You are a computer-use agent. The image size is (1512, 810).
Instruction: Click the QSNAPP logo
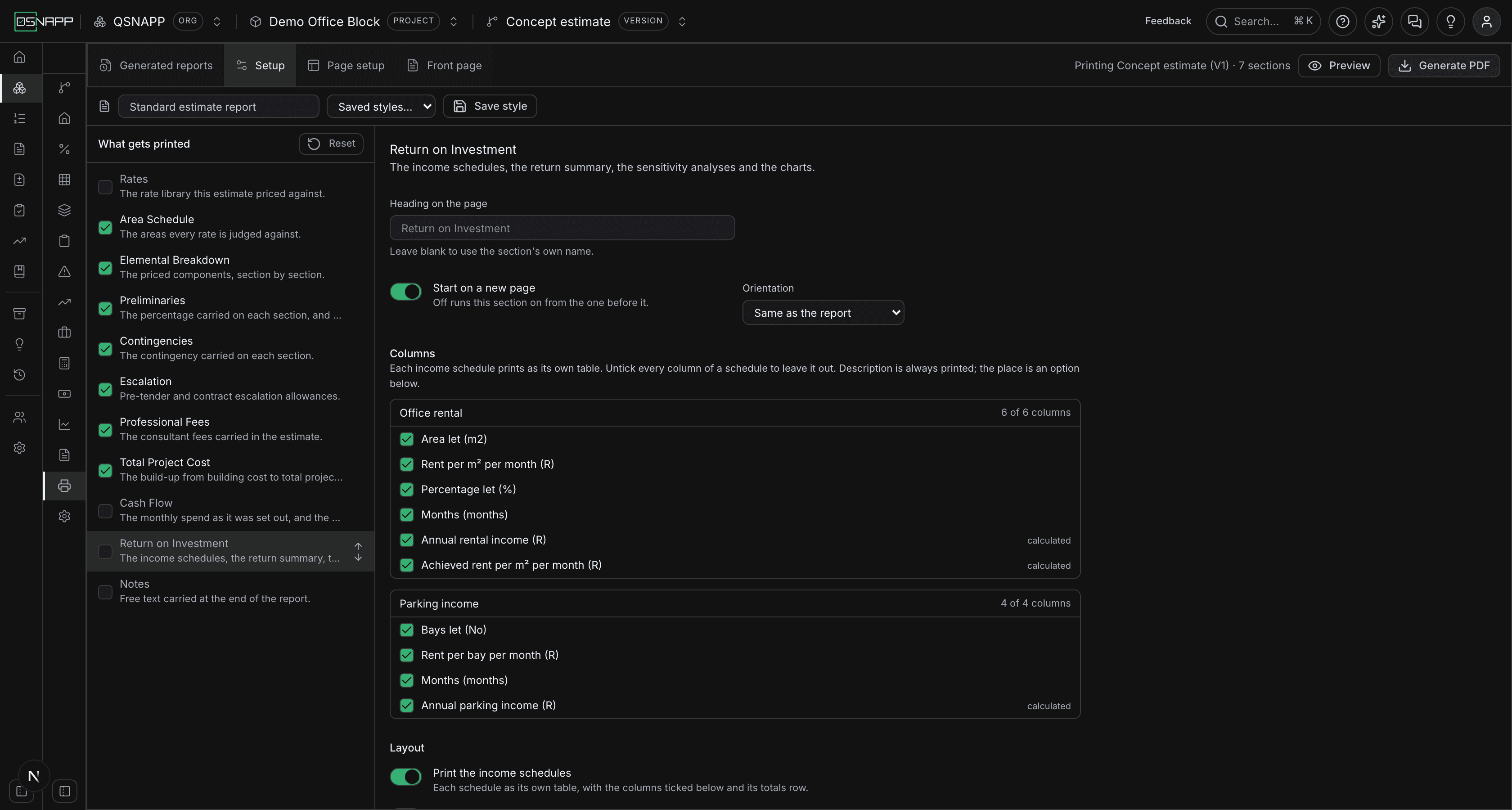click(x=44, y=22)
